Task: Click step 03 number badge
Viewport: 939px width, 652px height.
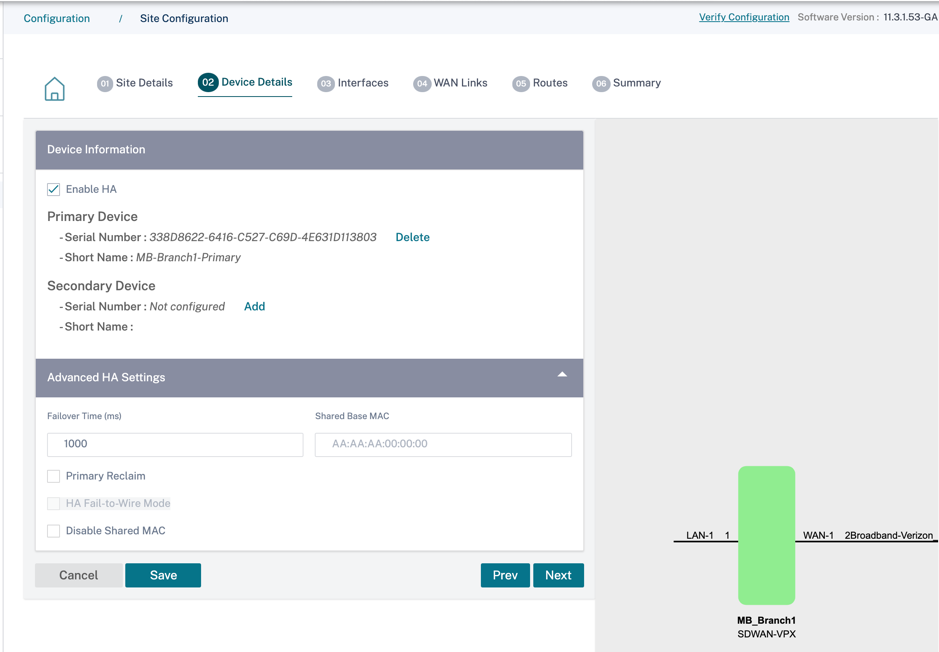Action: pyautogui.click(x=325, y=83)
